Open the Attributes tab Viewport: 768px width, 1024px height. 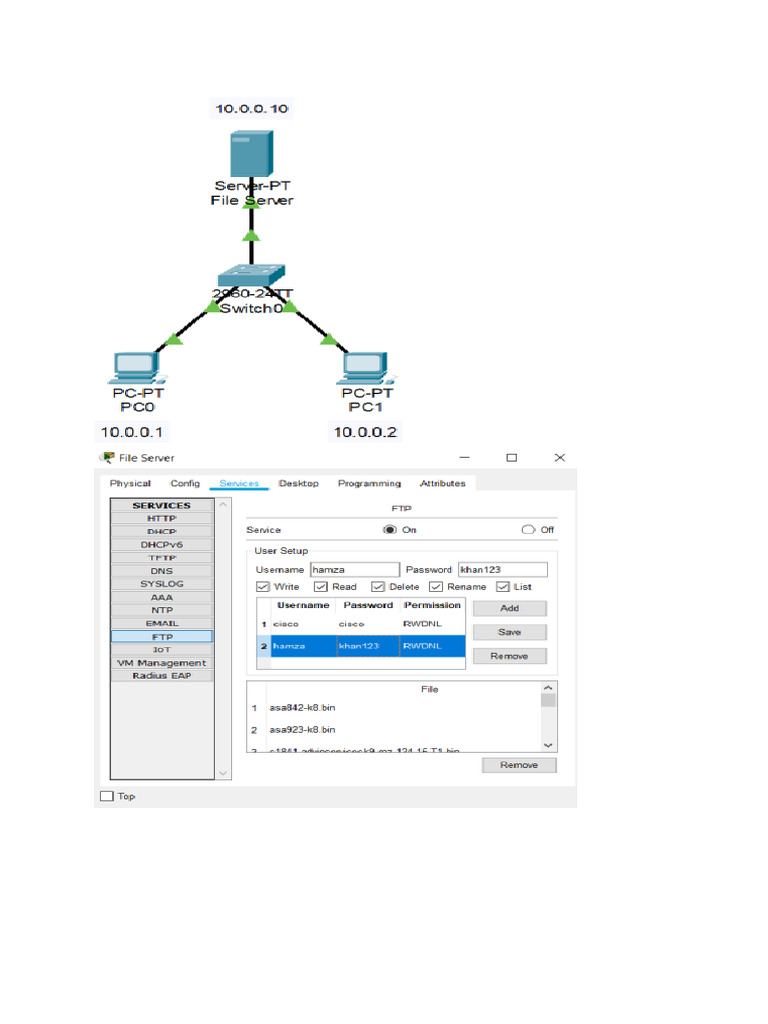[x=443, y=483]
